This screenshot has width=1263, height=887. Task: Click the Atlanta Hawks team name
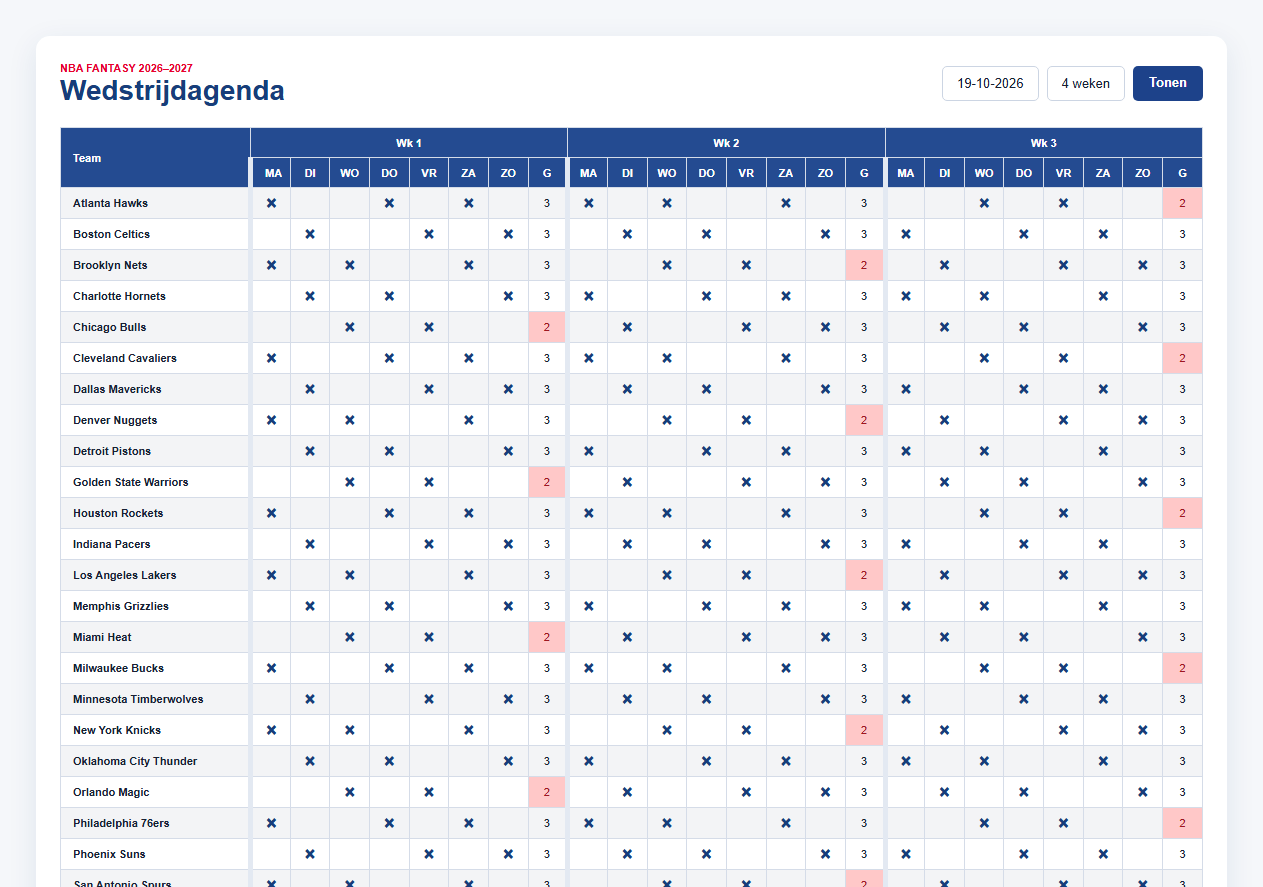[x=110, y=203]
